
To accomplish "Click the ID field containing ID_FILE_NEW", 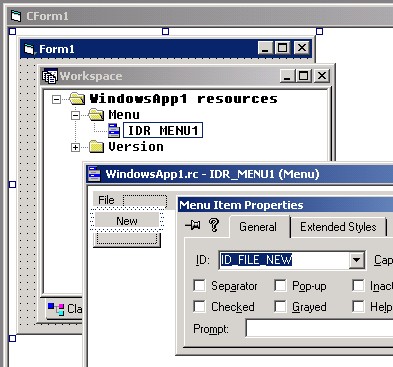I will [x=284, y=260].
